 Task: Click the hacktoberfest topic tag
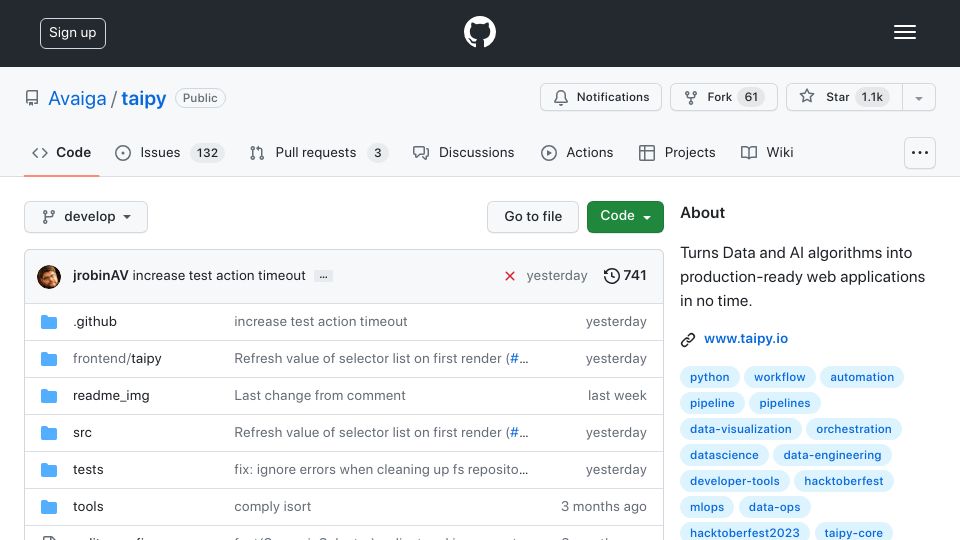click(844, 481)
